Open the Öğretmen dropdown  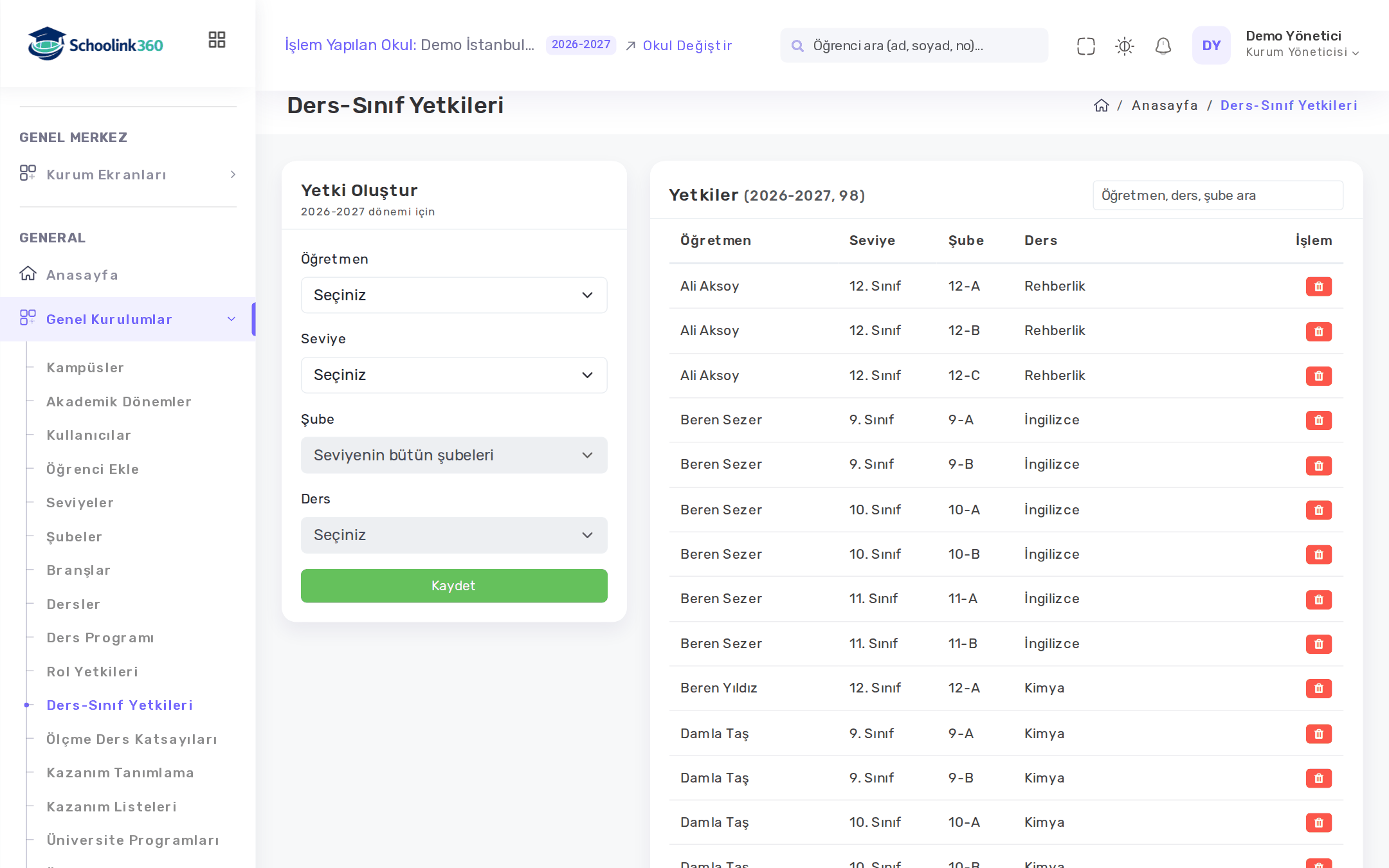(454, 295)
